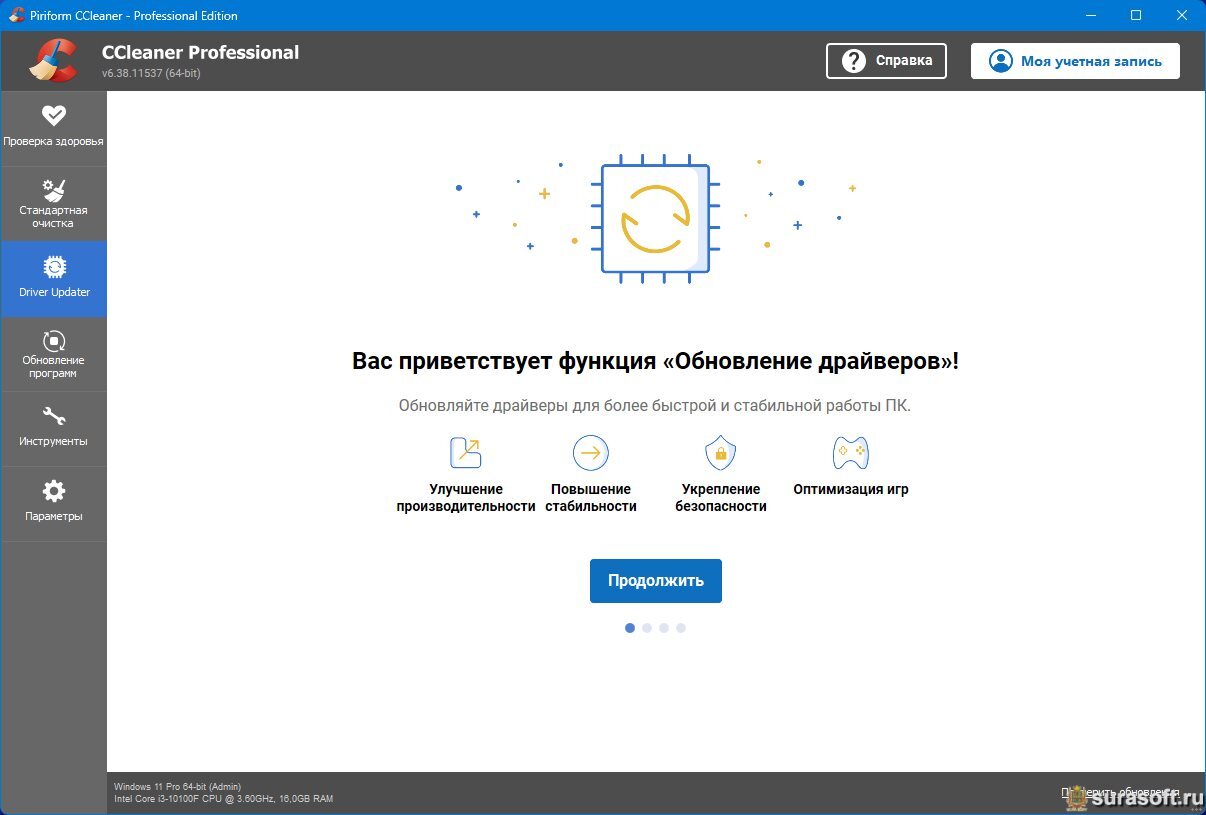Click the performance improvement icon
This screenshot has height=815, width=1206.
click(x=465, y=453)
